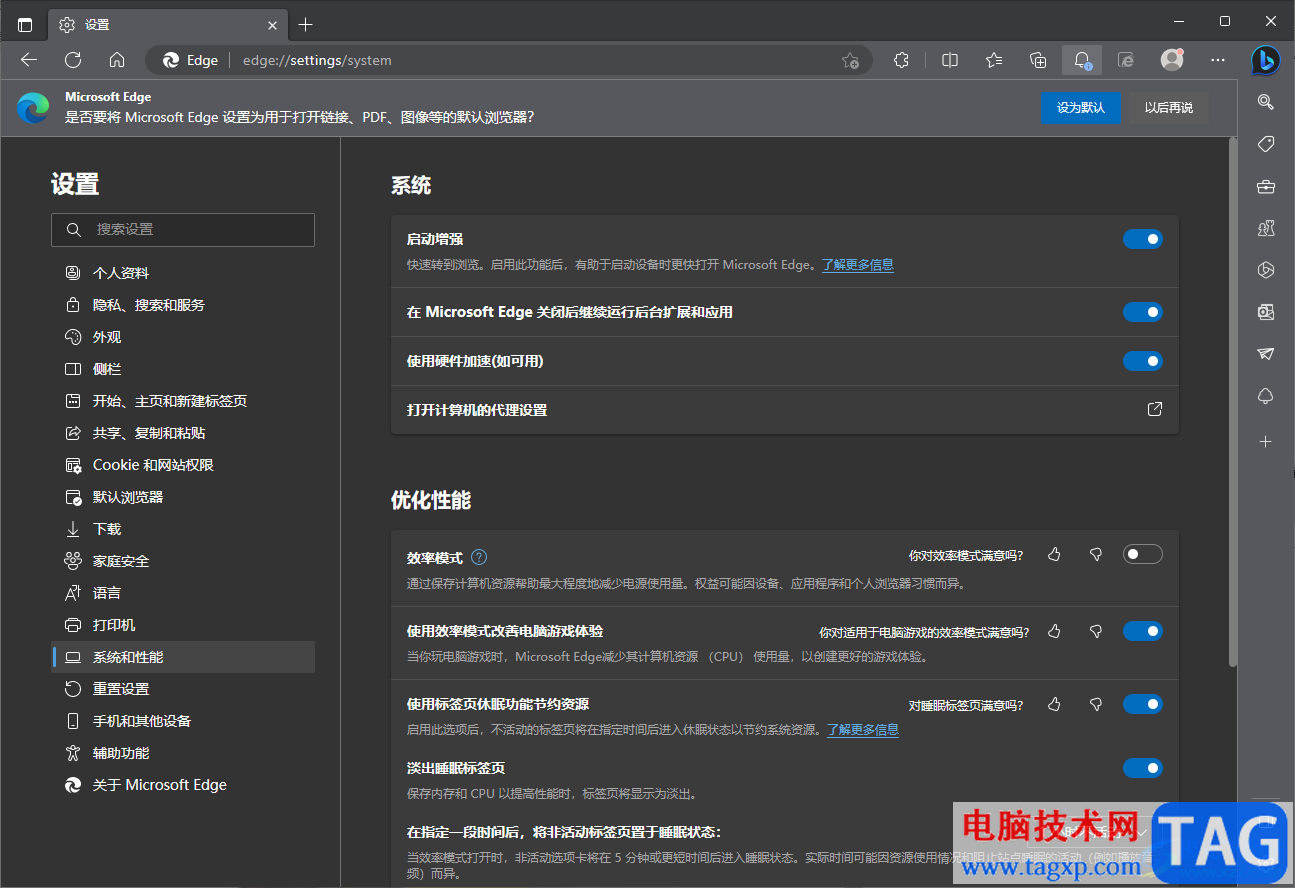Add this page to favorites star

tap(850, 60)
